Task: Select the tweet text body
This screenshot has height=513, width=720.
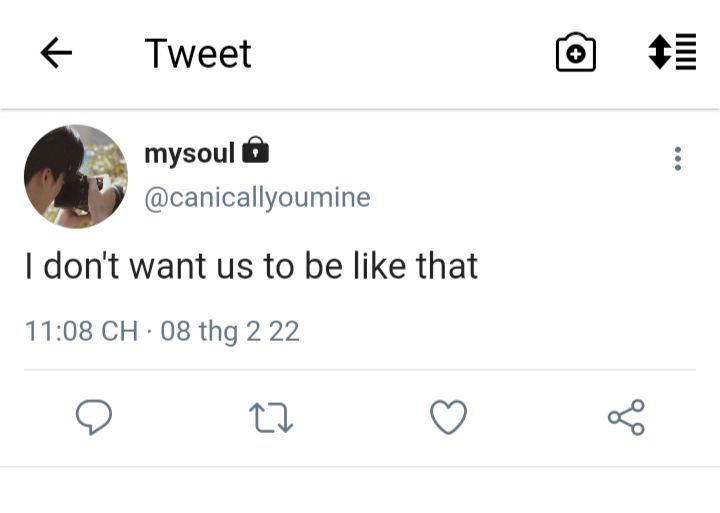Action: [251, 265]
